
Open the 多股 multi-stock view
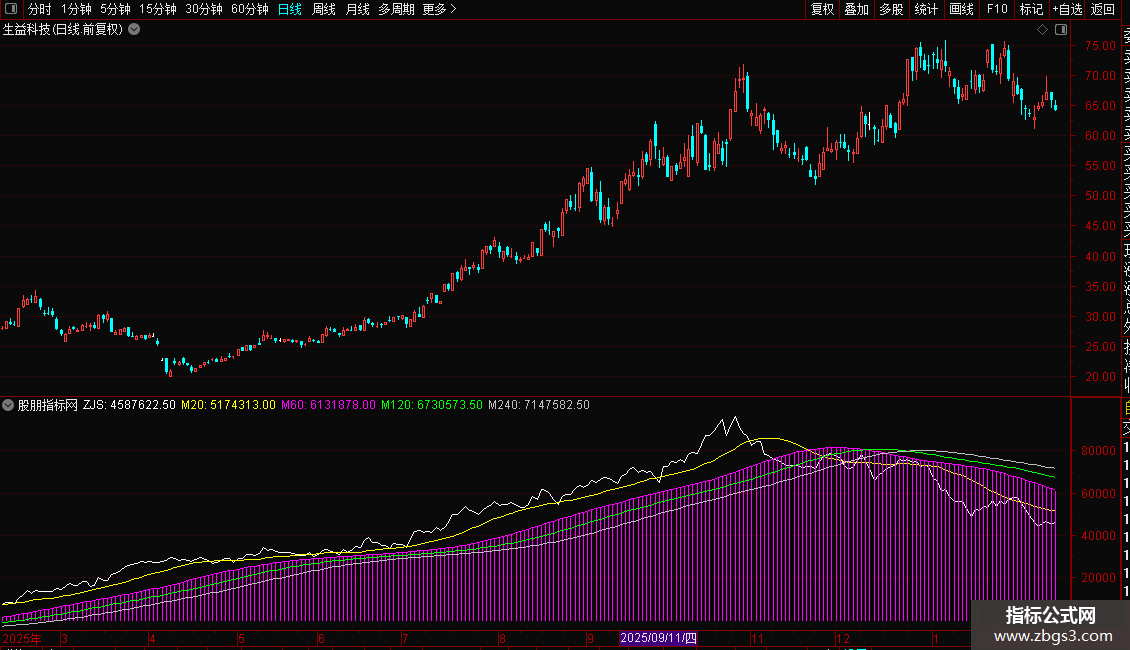[x=891, y=9]
